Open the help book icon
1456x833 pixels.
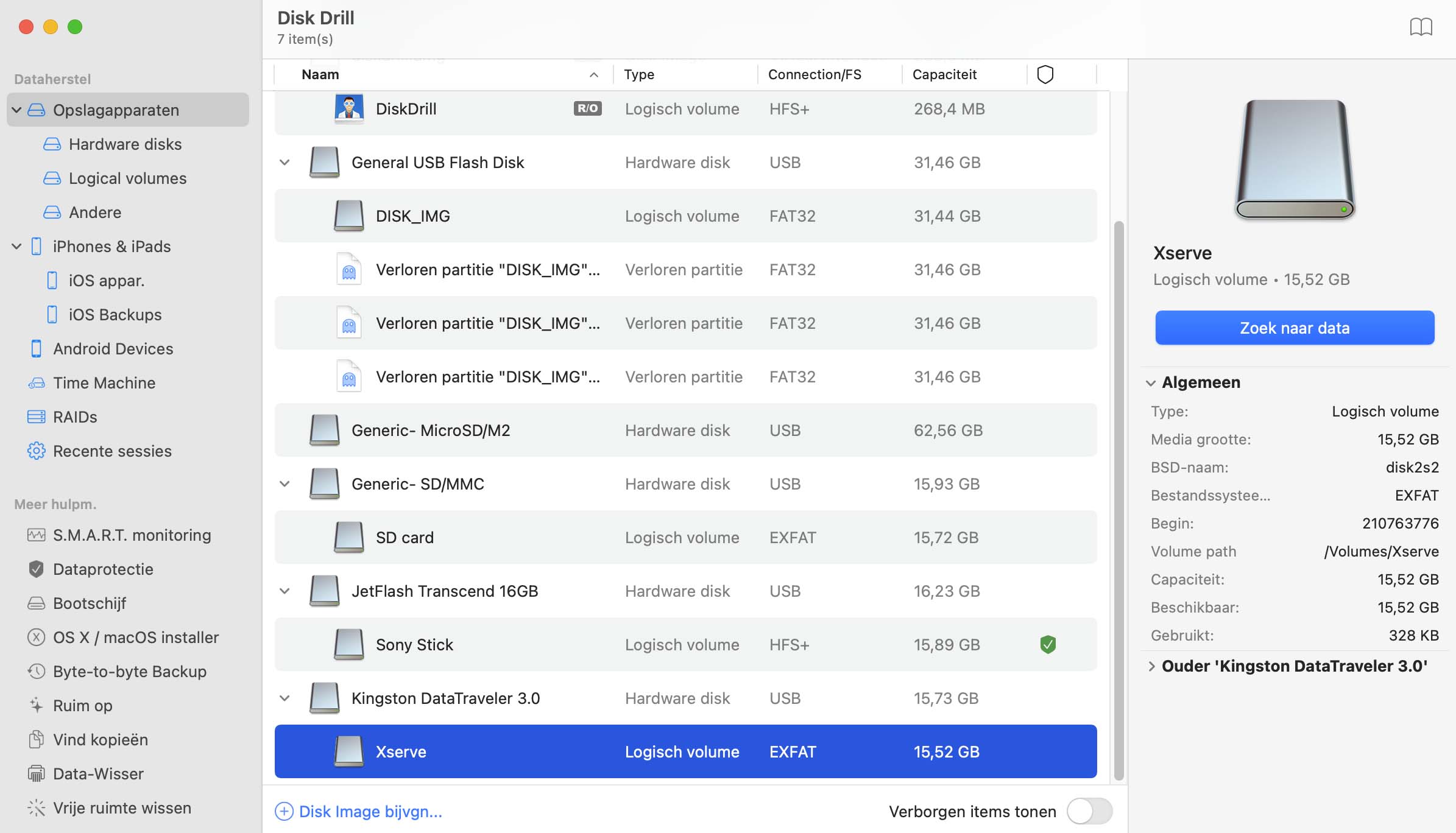click(1421, 27)
